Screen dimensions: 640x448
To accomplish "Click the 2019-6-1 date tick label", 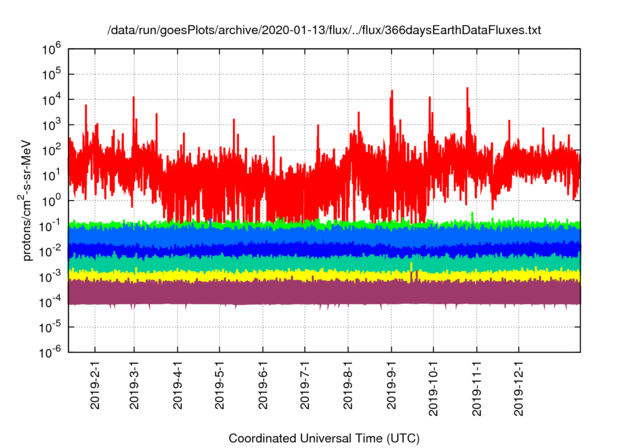I will pos(263,385).
